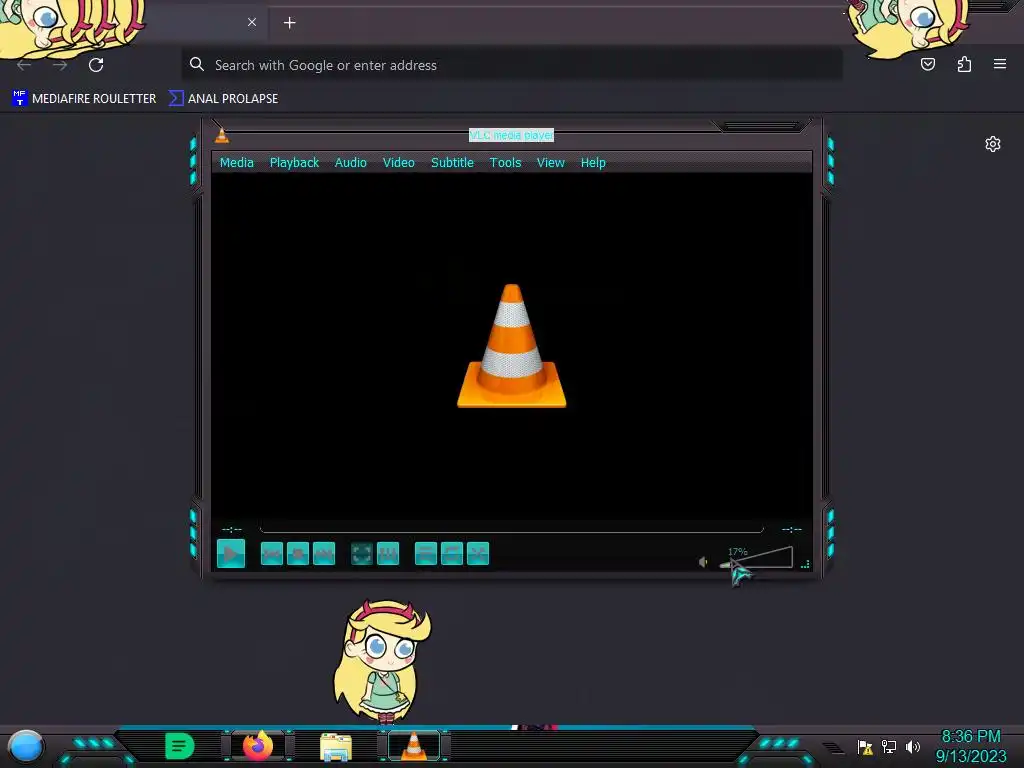Viewport: 1024px width, 768px height.
Task: Open the Firefox extensions puzzle icon
Action: point(964,64)
